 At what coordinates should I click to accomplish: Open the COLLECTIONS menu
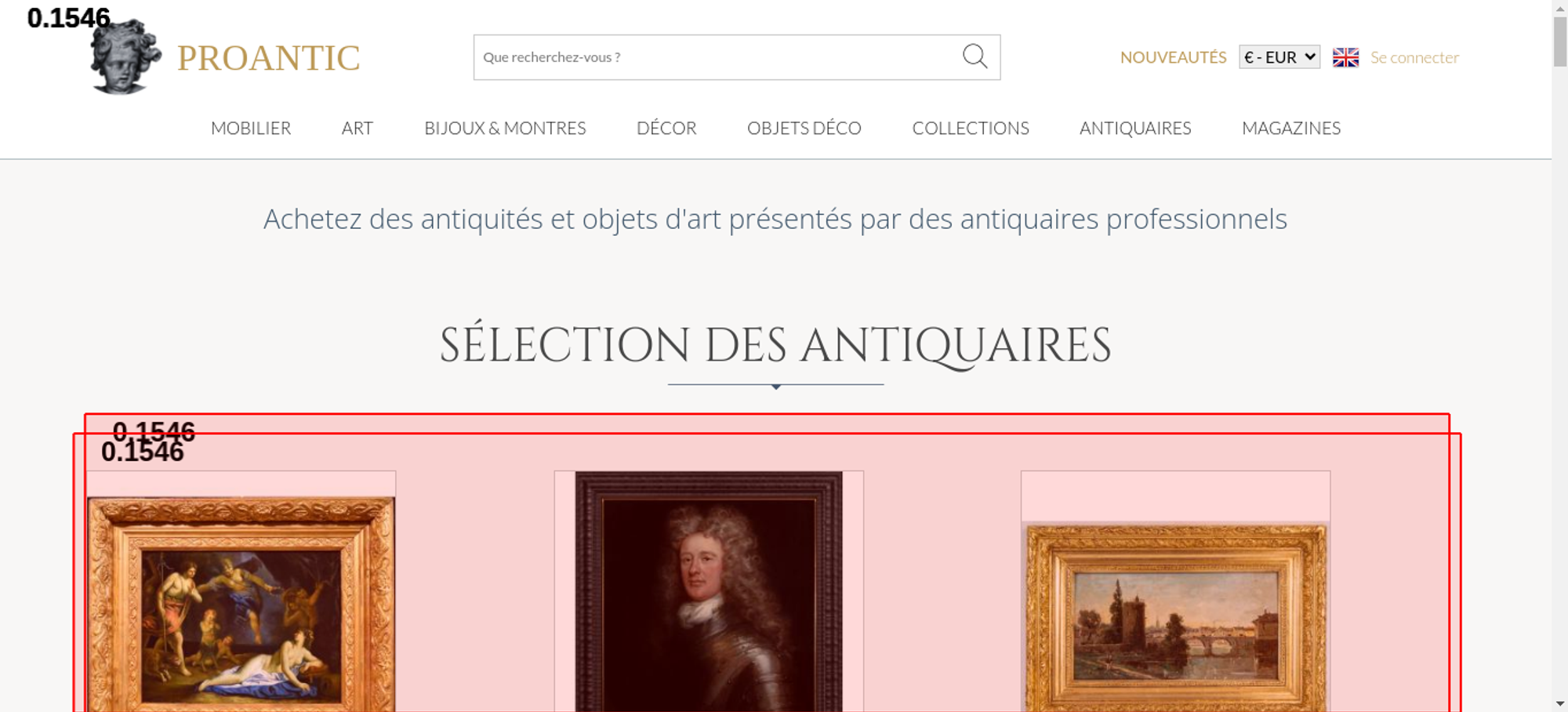tap(971, 128)
